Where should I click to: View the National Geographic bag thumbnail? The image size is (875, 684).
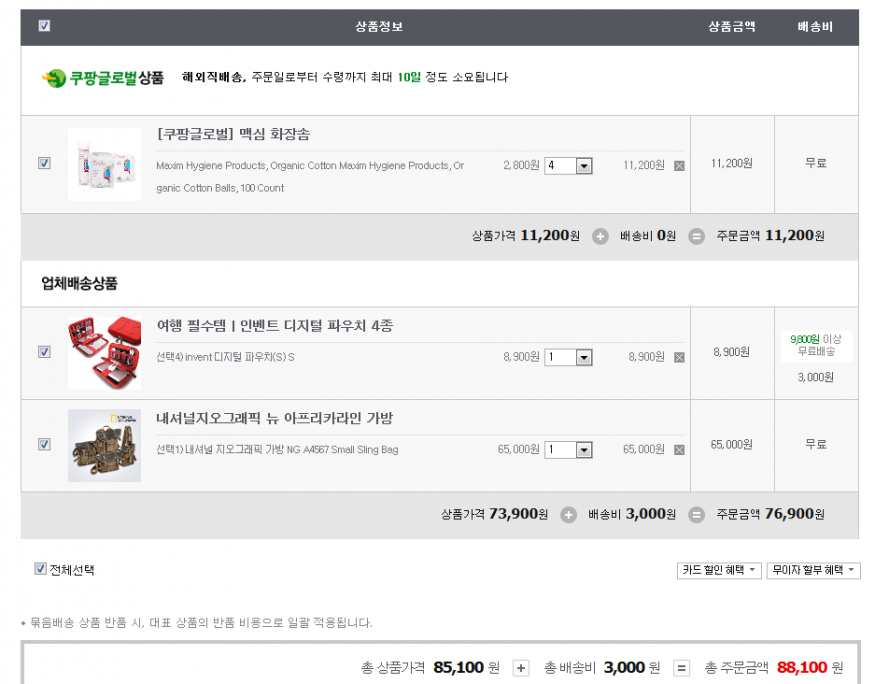[x=104, y=445]
